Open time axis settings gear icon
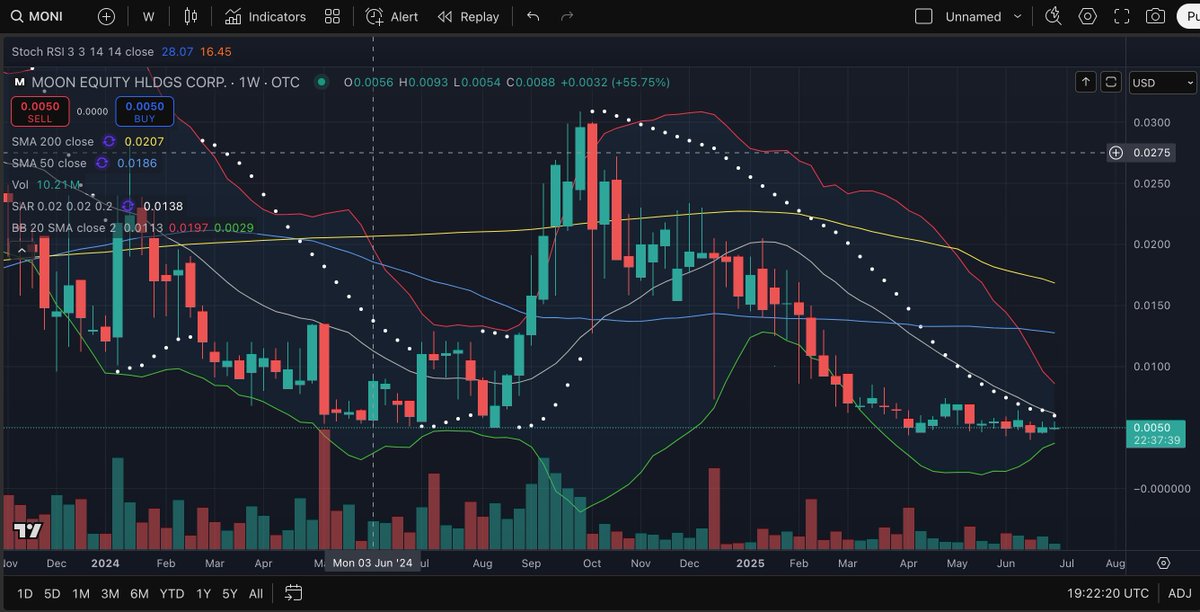1200x612 pixels. [x=1164, y=563]
